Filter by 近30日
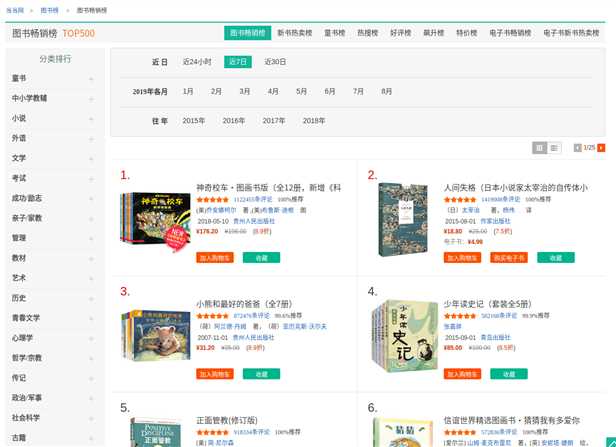Image resolution: width=616 pixels, height=447 pixels. point(275,62)
